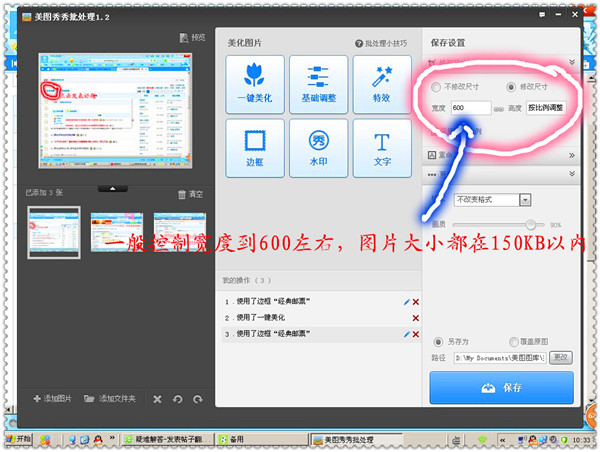
Task: Select operation row 2 使用了一键美化
Action: point(320,318)
